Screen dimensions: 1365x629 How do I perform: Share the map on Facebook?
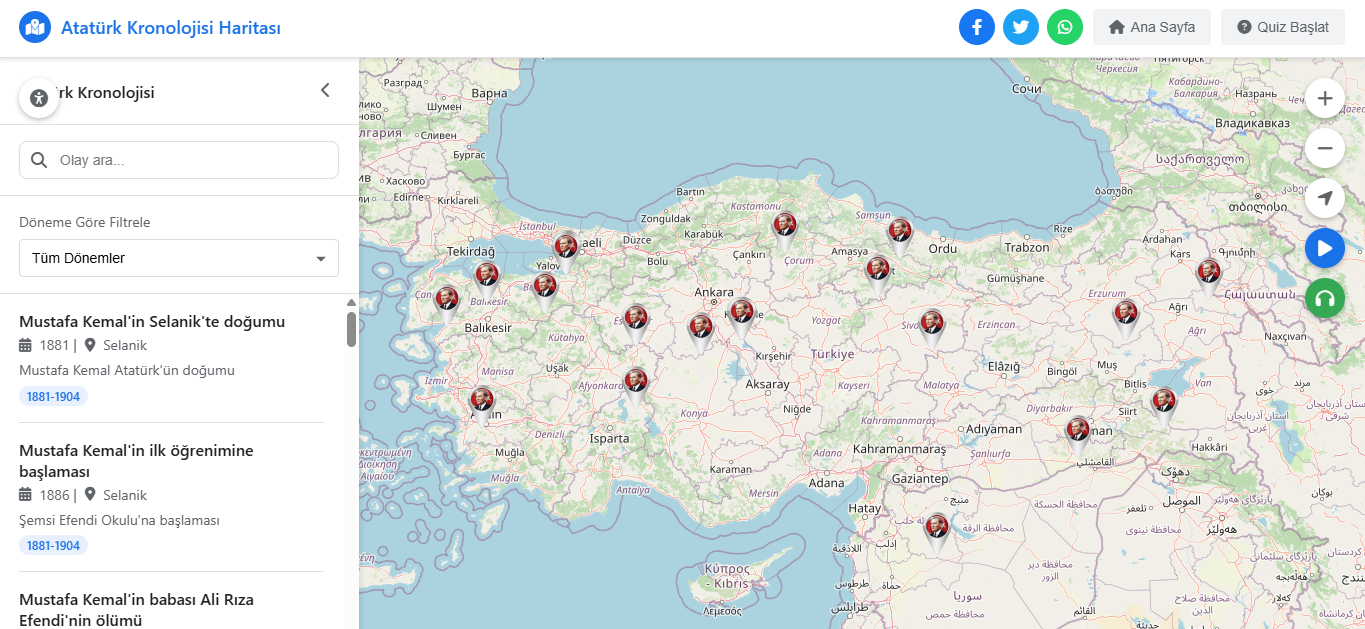tap(977, 27)
